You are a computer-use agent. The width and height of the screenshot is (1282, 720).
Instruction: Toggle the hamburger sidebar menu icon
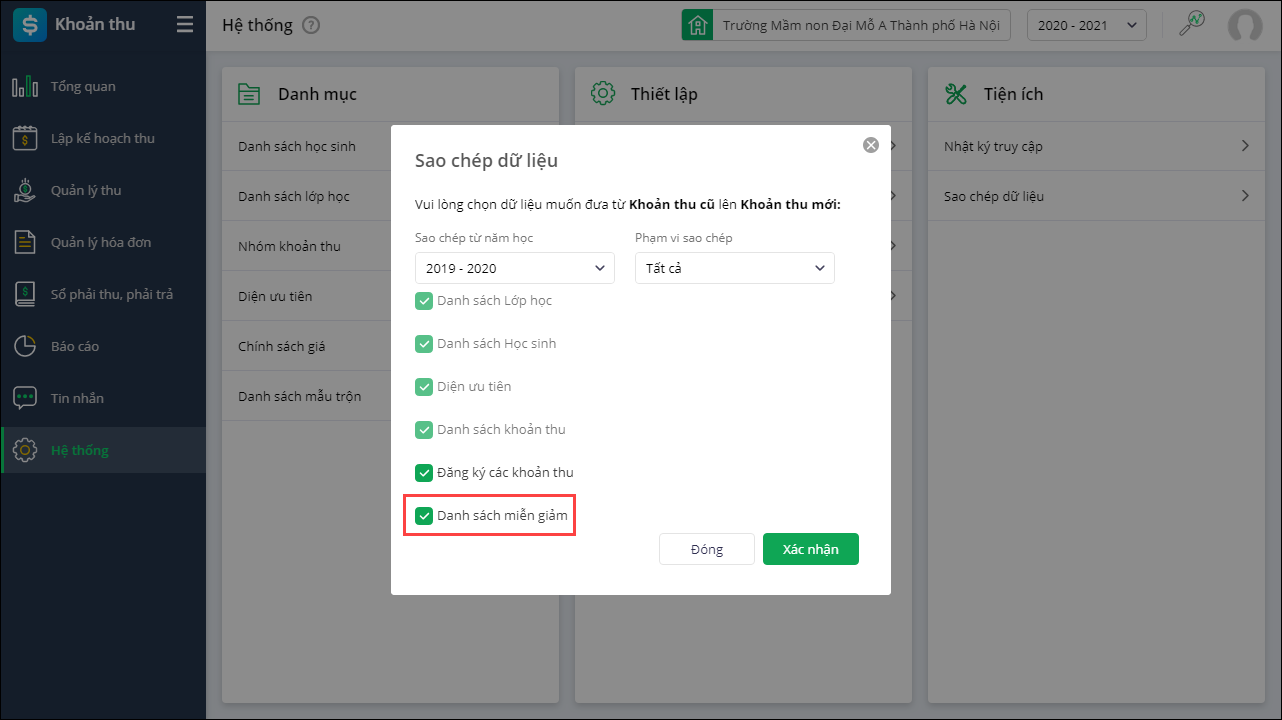[184, 25]
